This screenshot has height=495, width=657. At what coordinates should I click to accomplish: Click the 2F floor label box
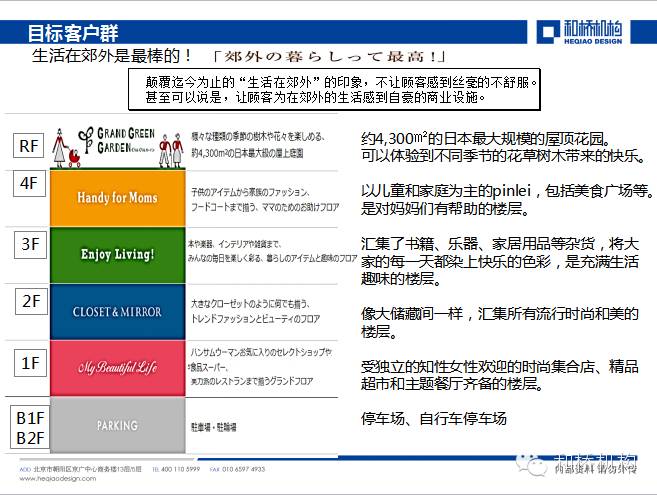click(x=31, y=301)
